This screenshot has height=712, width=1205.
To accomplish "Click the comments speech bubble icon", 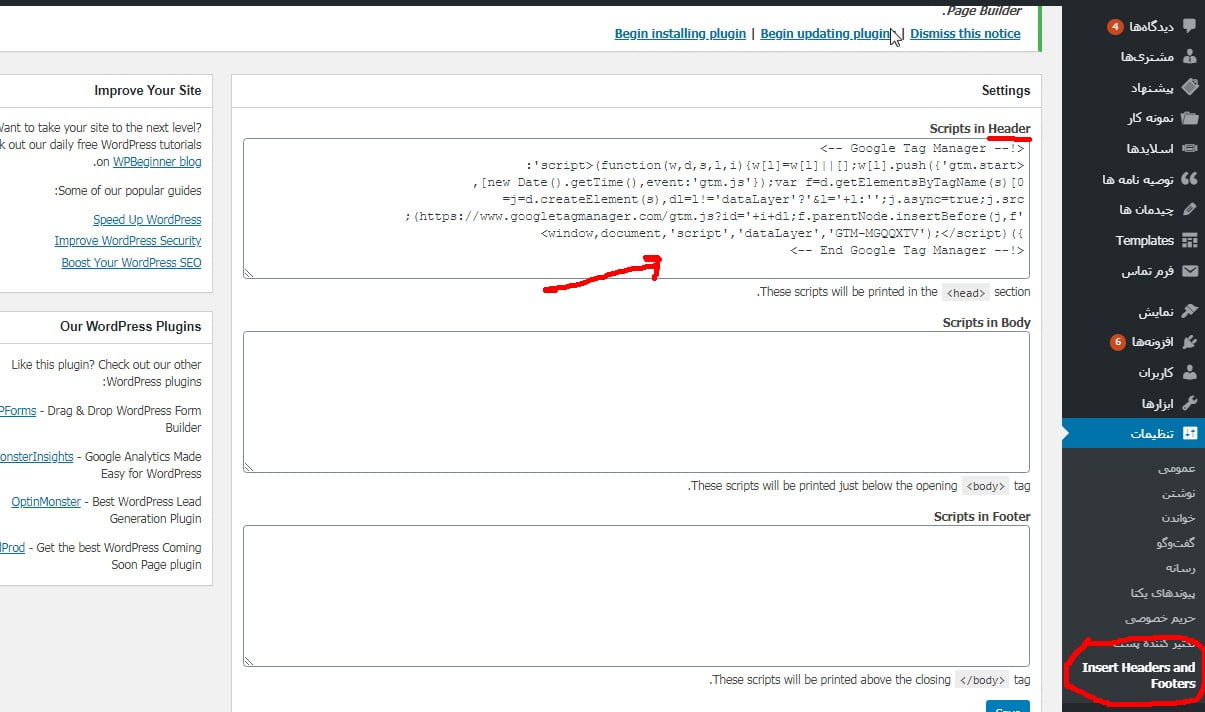I will click(x=1189, y=26).
